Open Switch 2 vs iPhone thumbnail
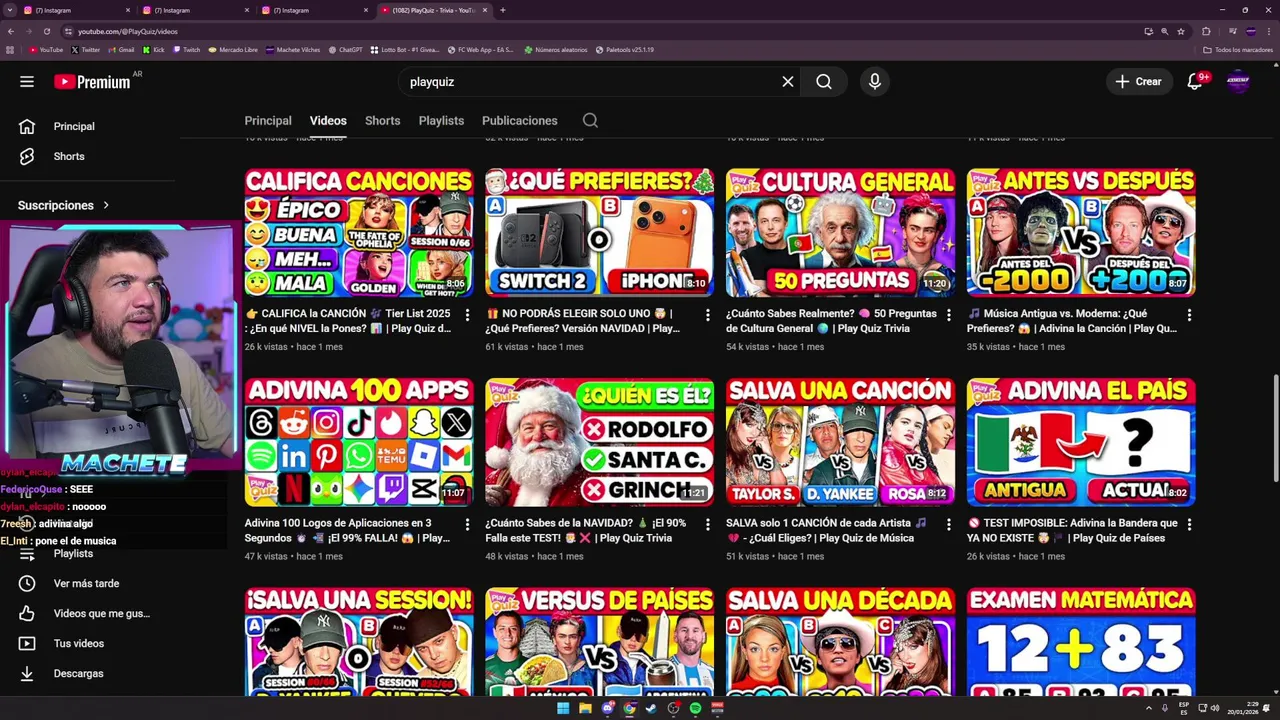This screenshot has width=1280, height=720. tap(600, 232)
